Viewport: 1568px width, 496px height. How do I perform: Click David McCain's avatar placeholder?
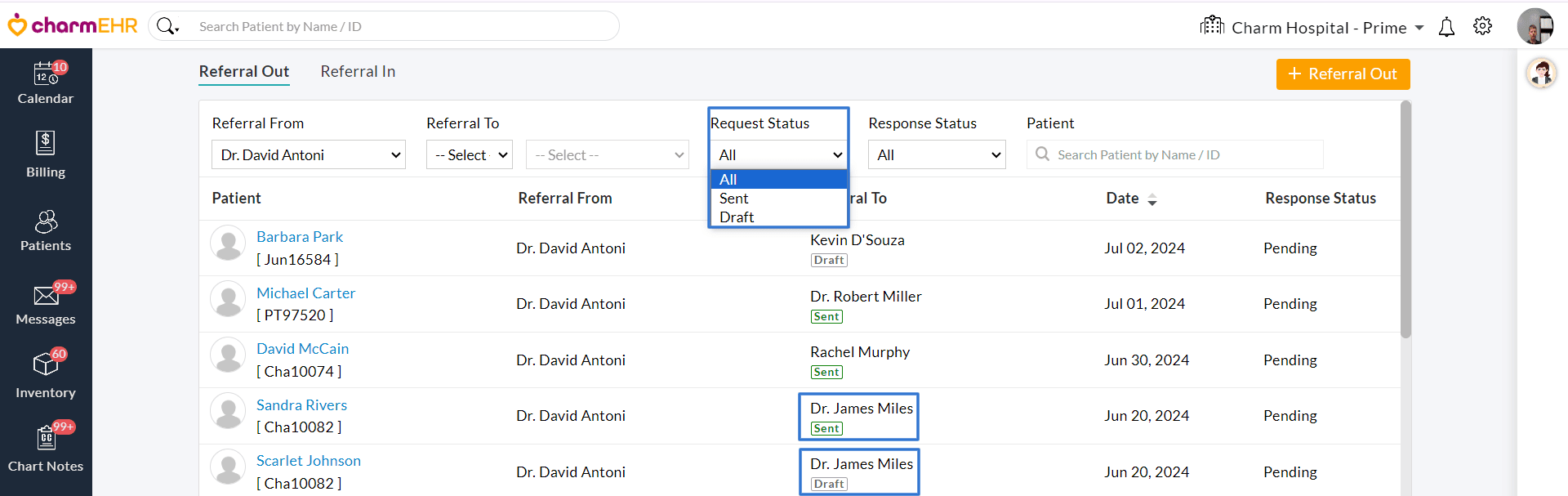pyautogui.click(x=228, y=355)
